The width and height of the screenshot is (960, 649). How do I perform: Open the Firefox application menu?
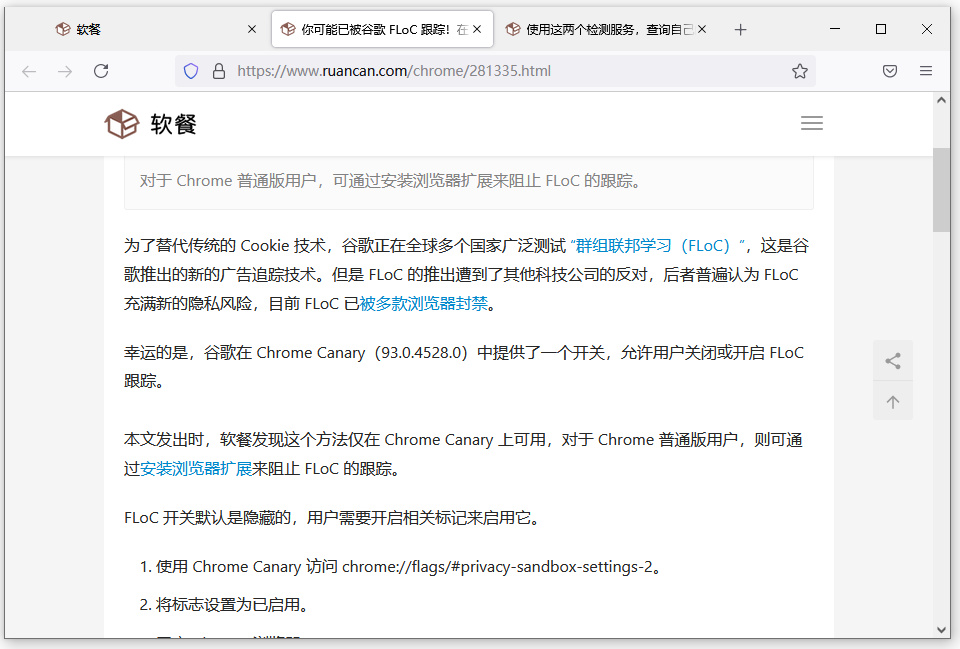(x=926, y=71)
